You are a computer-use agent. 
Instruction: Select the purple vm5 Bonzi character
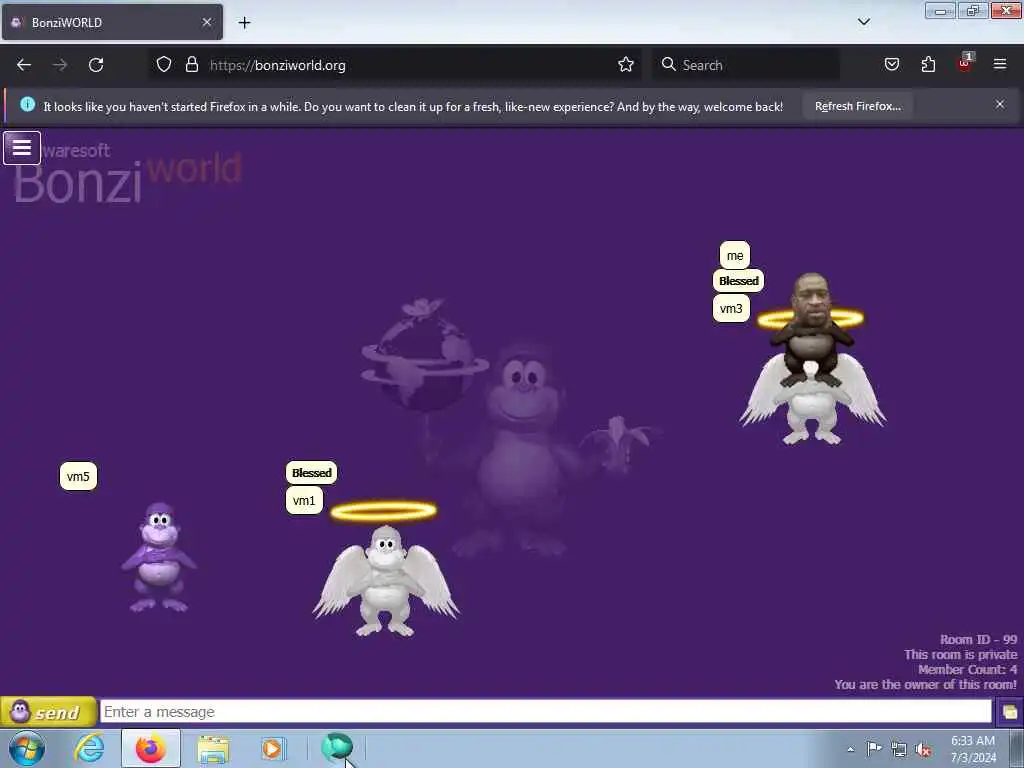159,557
